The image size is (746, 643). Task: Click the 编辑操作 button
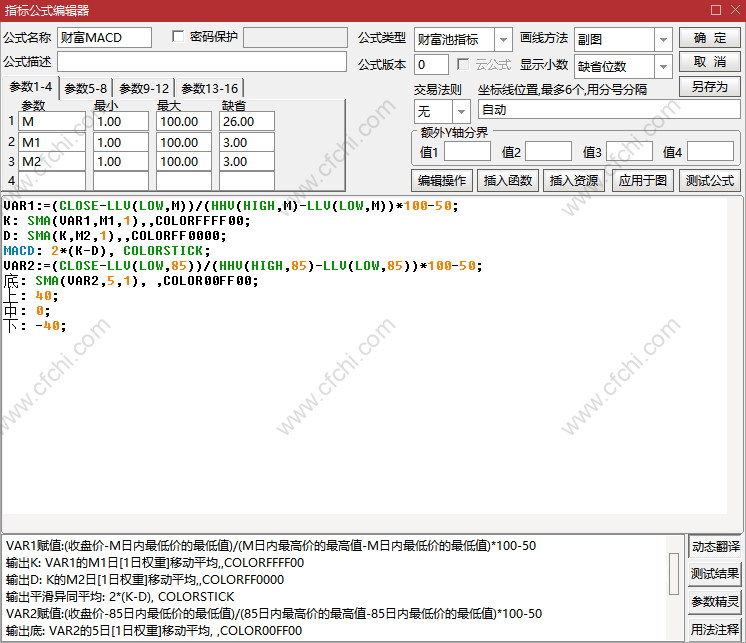441,181
